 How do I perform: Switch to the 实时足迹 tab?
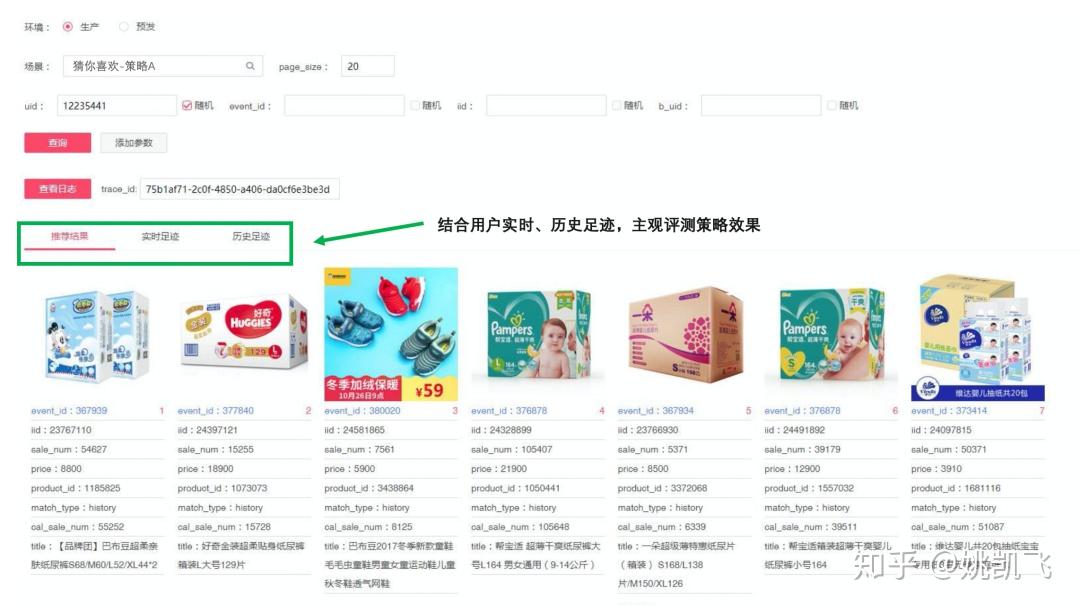(160, 236)
